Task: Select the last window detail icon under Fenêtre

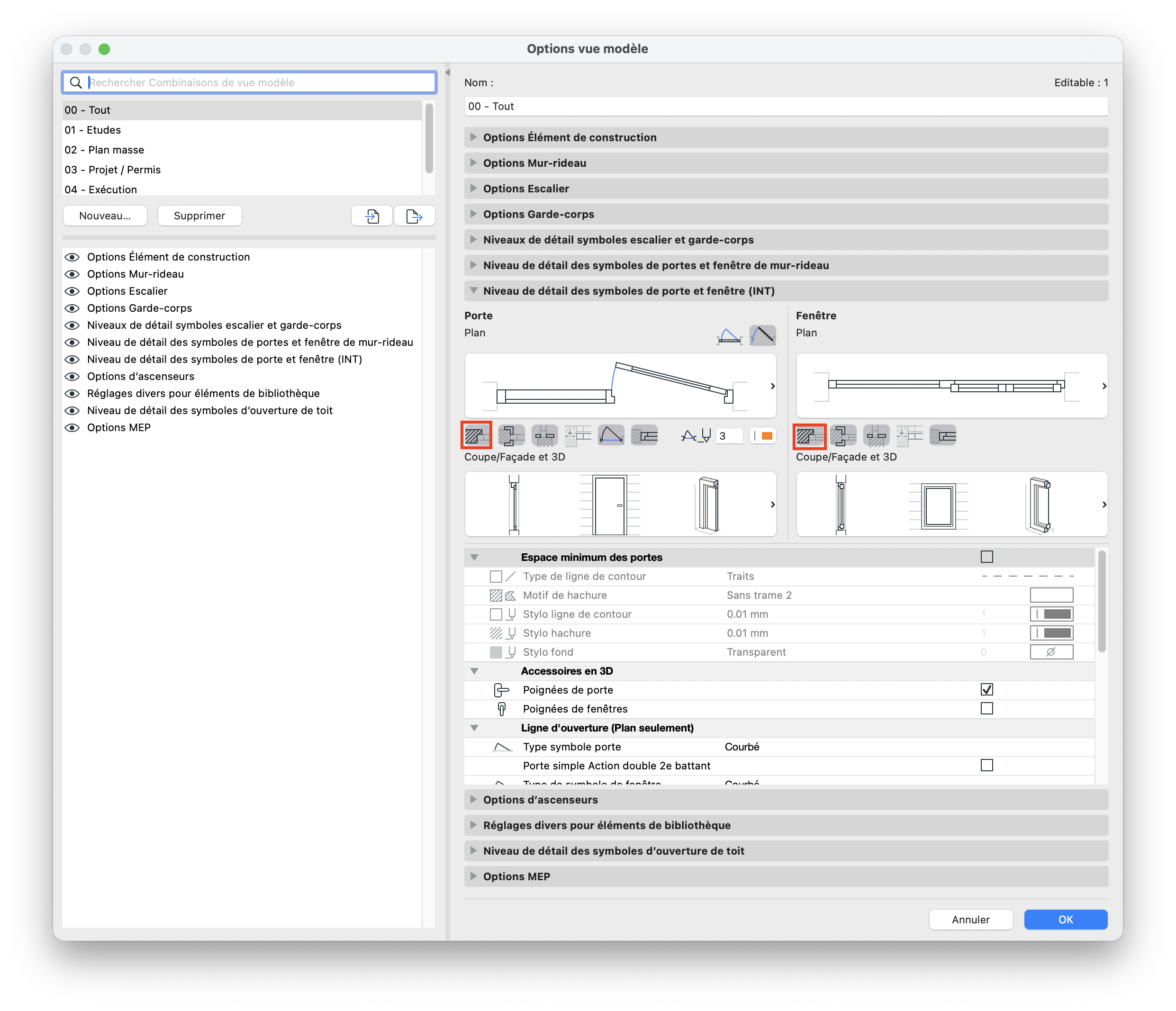Action: (x=943, y=435)
